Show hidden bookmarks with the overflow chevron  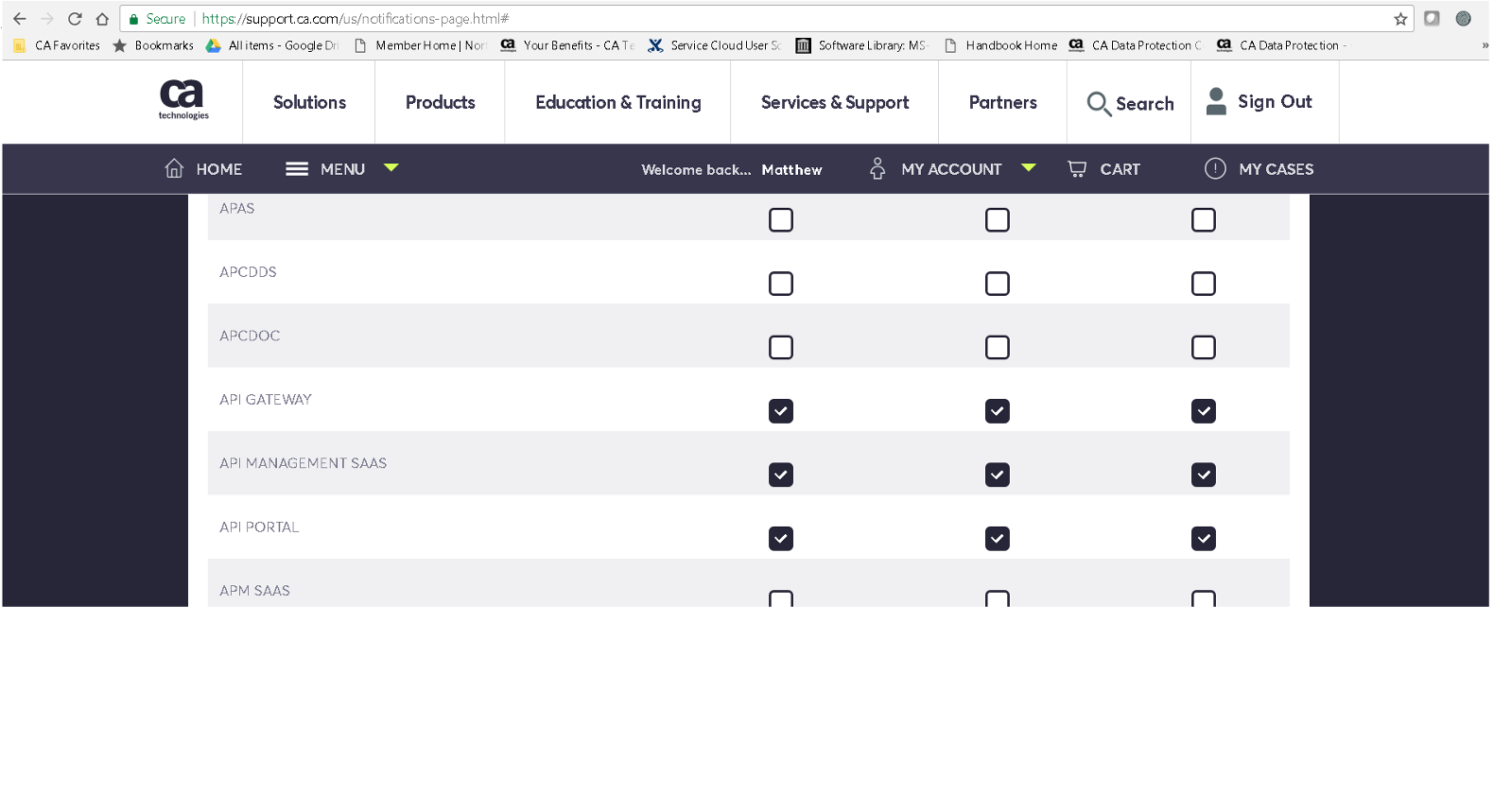click(1485, 45)
